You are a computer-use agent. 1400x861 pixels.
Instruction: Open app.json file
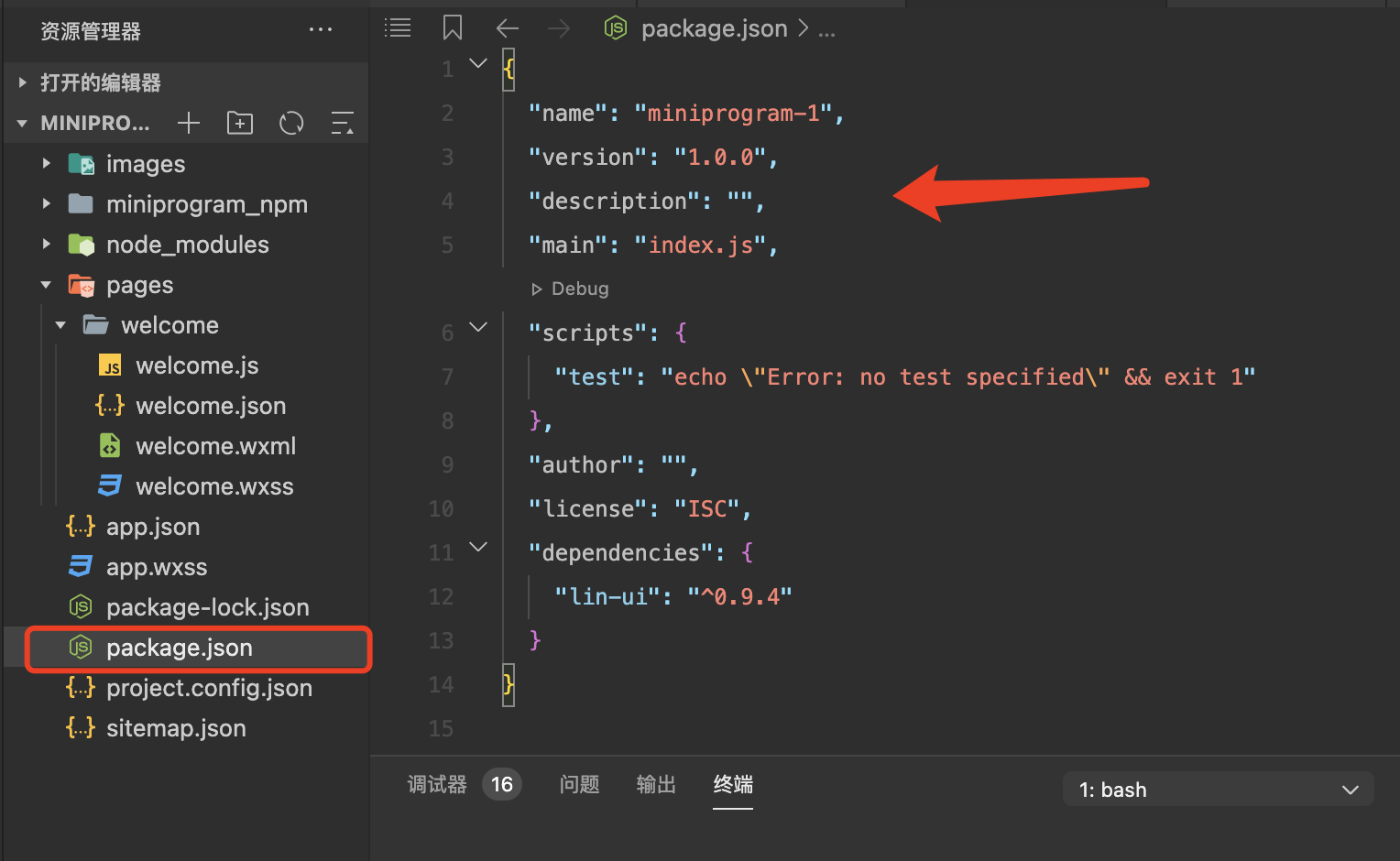click(153, 527)
